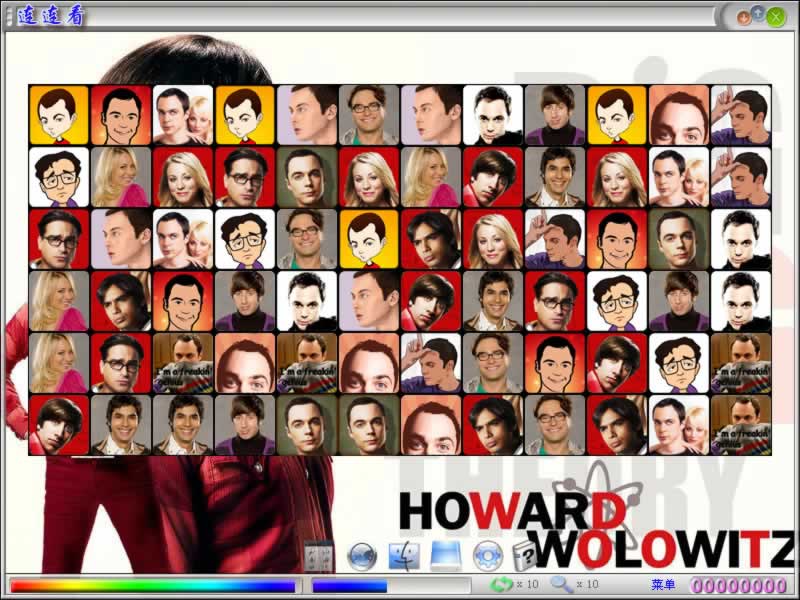Select fourth-row Sheldon profile tile
The height and width of the screenshot is (600, 800).
(369, 302)
